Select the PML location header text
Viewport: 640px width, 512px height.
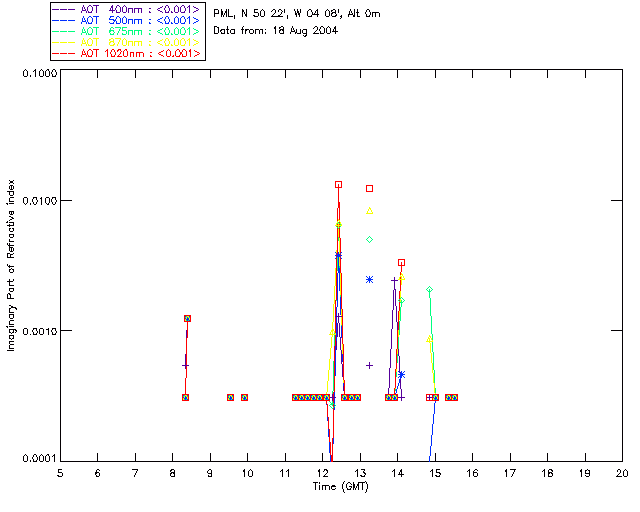click(297, 14)
